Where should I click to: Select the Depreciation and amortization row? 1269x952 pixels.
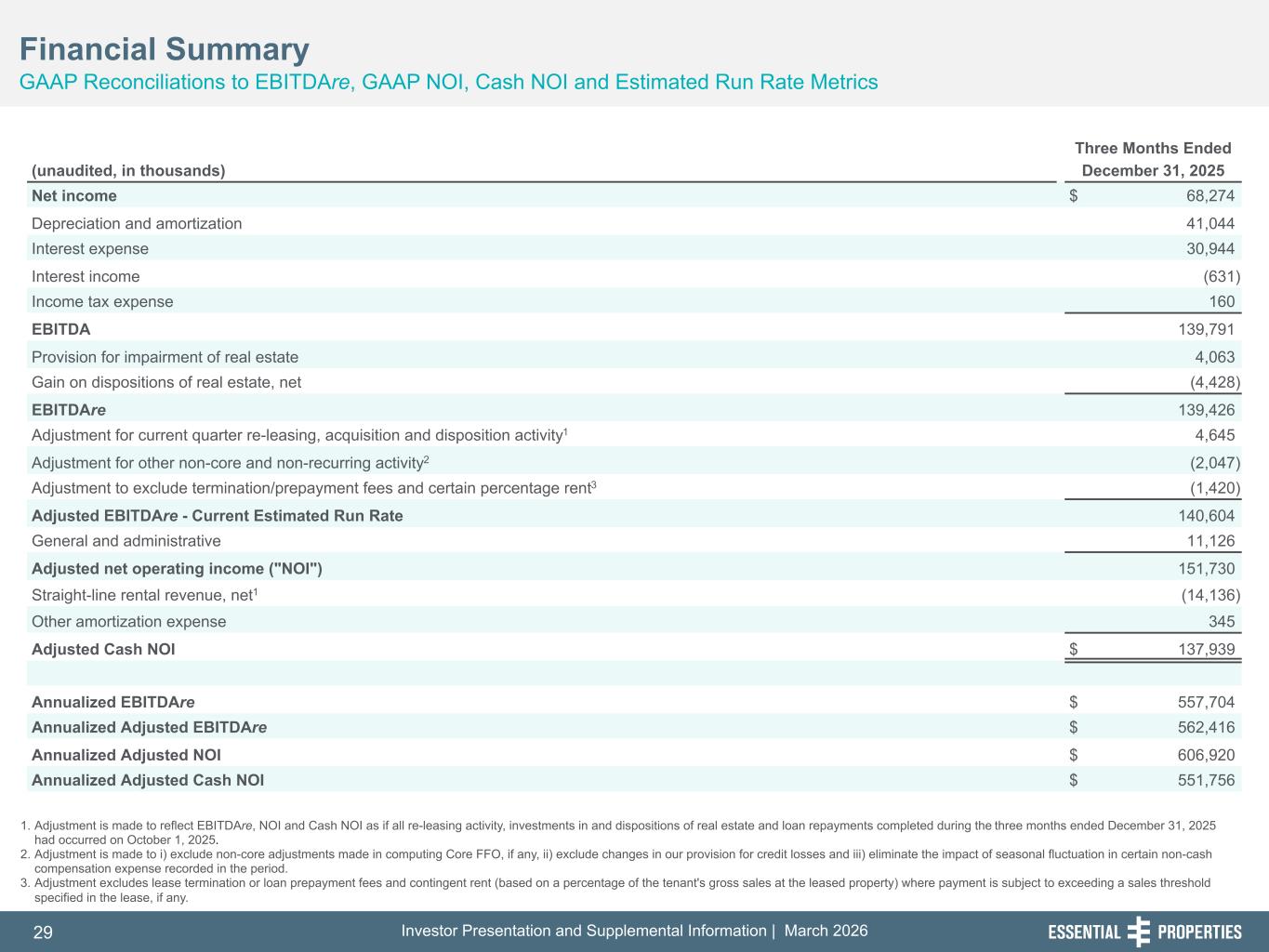[137, 224]
